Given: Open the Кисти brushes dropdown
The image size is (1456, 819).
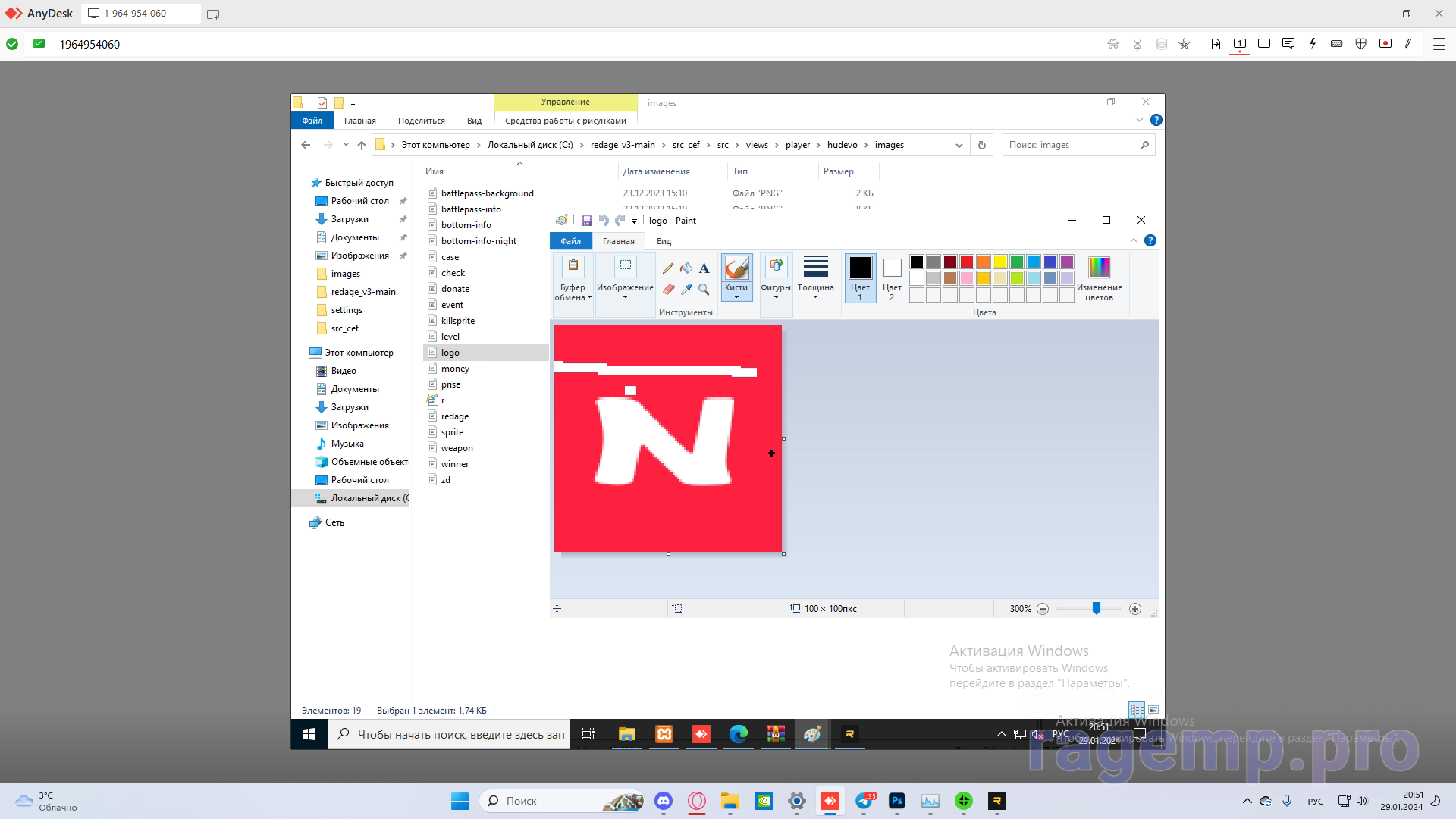Looking at the screenshot, I should click(736, 293).
